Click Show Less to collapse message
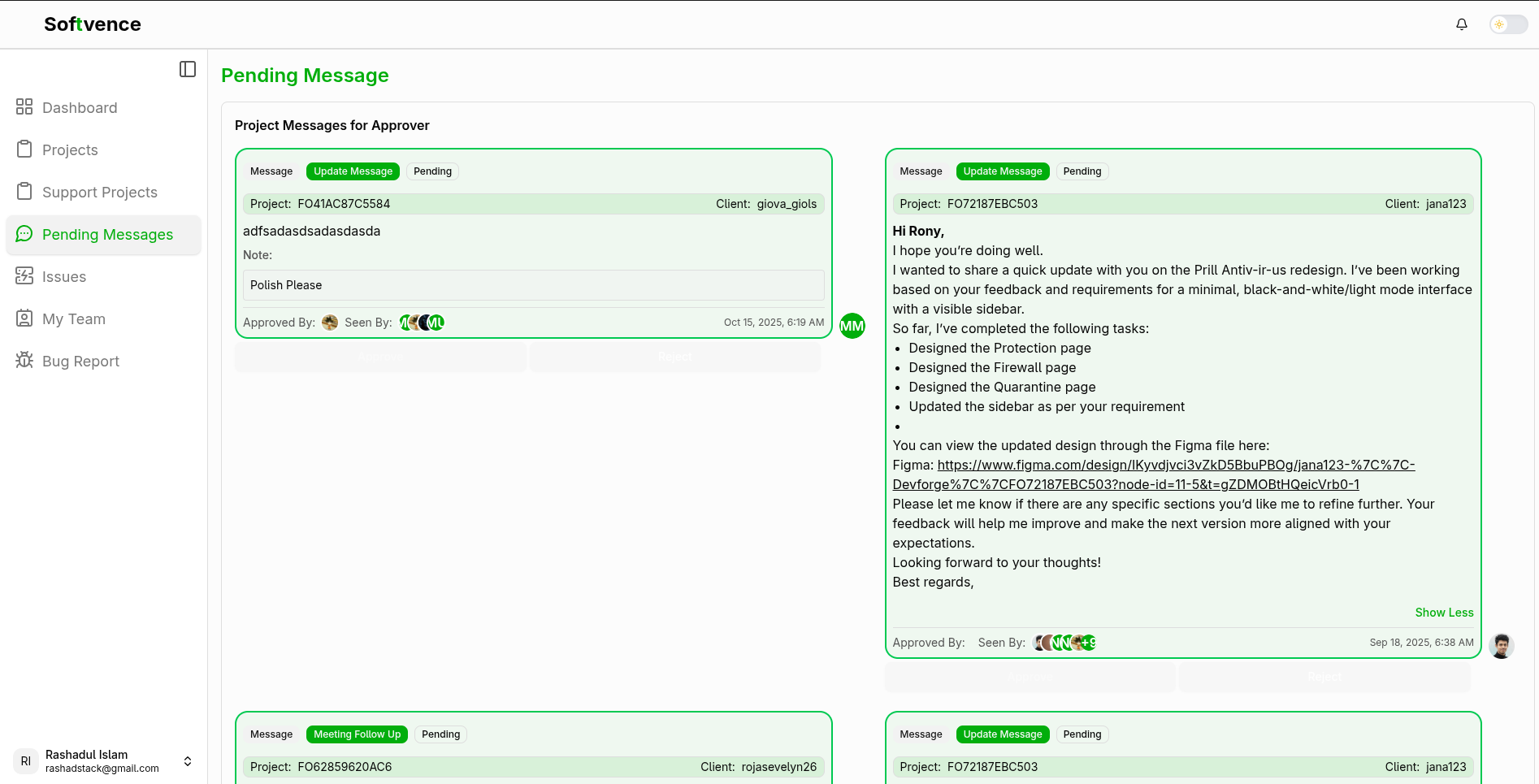Screen dimensions: 1539x784 (1443, 613)
